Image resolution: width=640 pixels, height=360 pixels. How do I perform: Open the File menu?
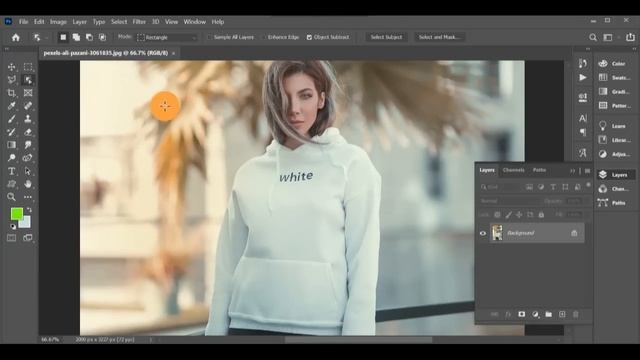tap(23, 22)
